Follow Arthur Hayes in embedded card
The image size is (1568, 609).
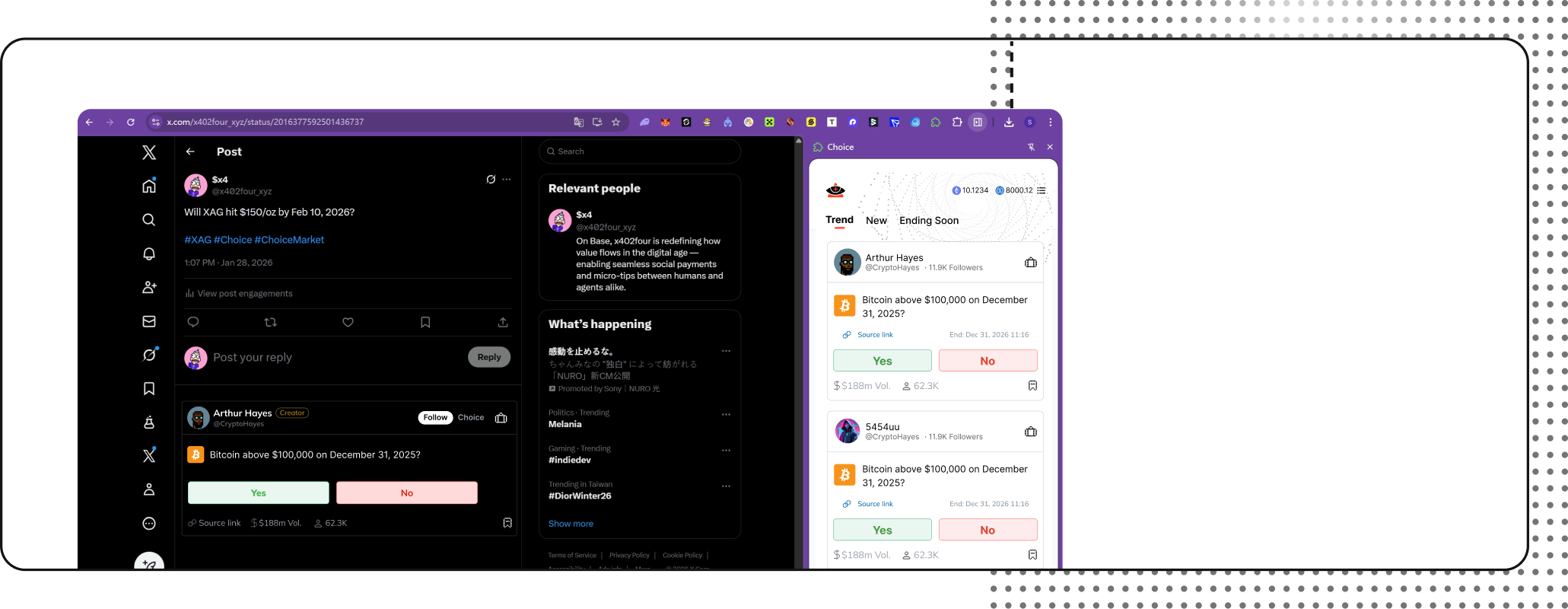tap(435, 417)
